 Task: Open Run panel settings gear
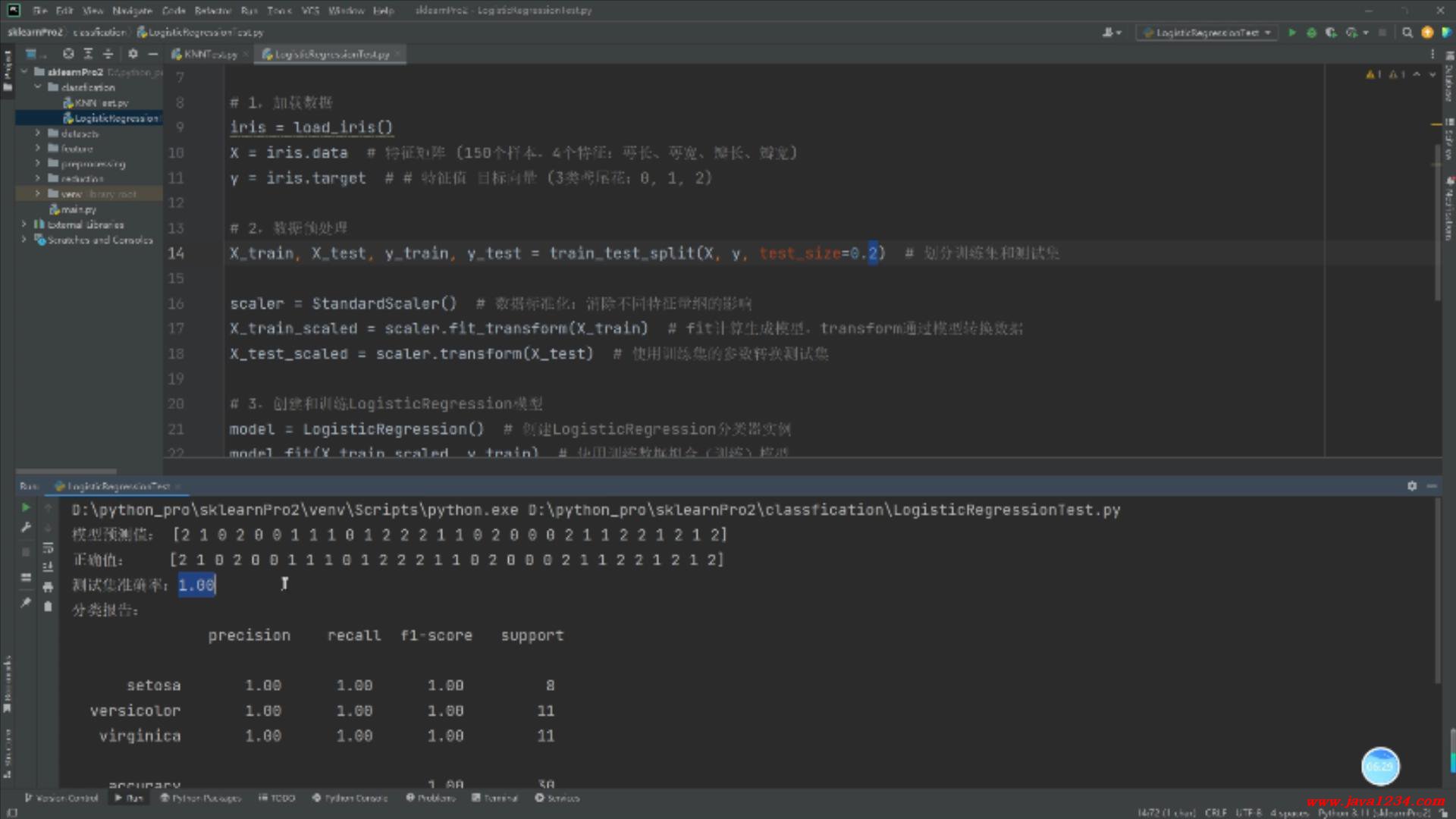(1412, 486)
